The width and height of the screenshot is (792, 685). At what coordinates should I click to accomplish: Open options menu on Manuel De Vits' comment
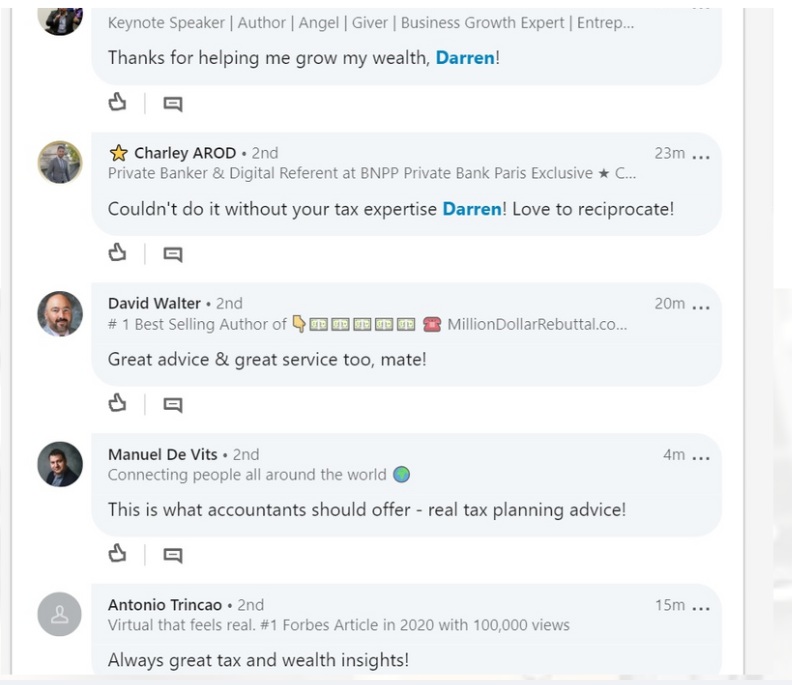click(x=701, y=457)
